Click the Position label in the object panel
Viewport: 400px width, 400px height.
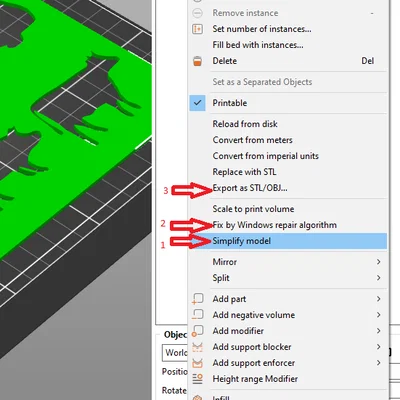tap(175, 372)
